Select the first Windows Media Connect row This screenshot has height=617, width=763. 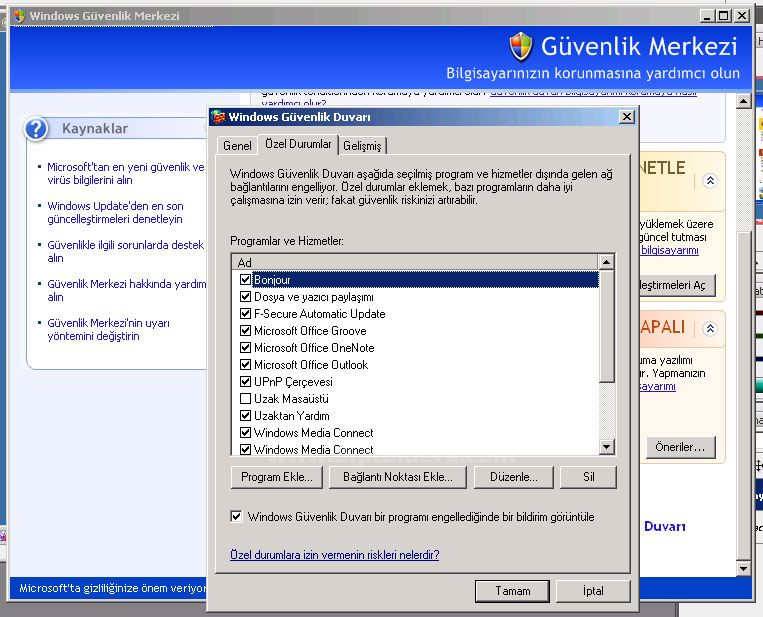(x=415, y=433)
